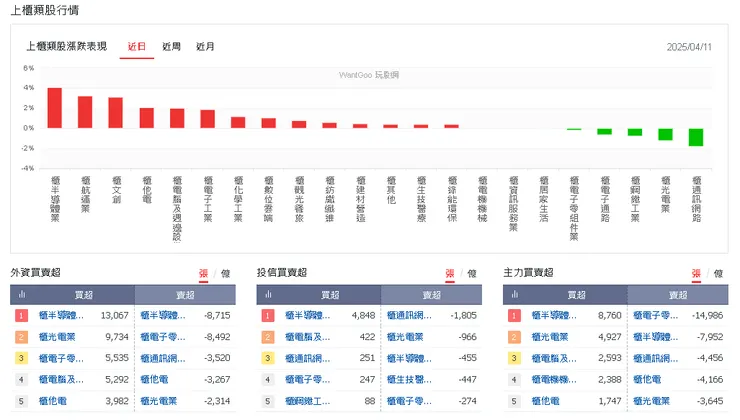Open 櫃他電 link with 1,747 in 主力 買超
The height and width of the screenshot is (420, 740).
[x=545, y=401]
